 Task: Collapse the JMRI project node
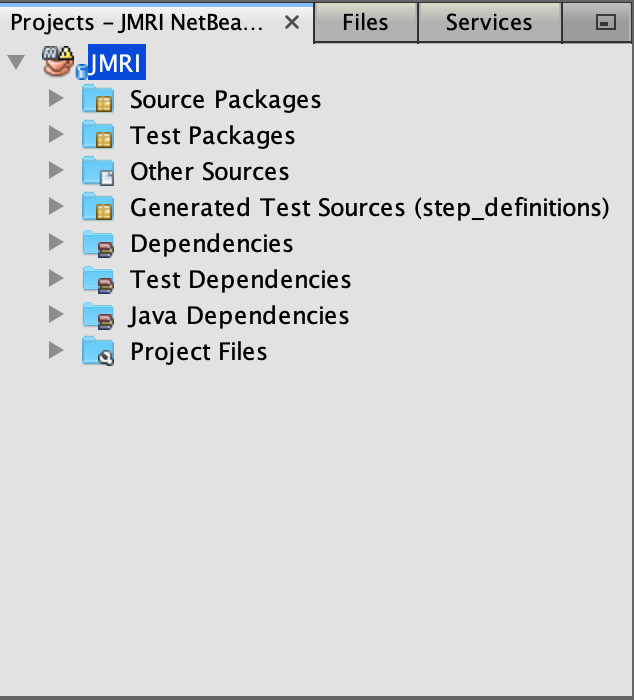(16, 63)
